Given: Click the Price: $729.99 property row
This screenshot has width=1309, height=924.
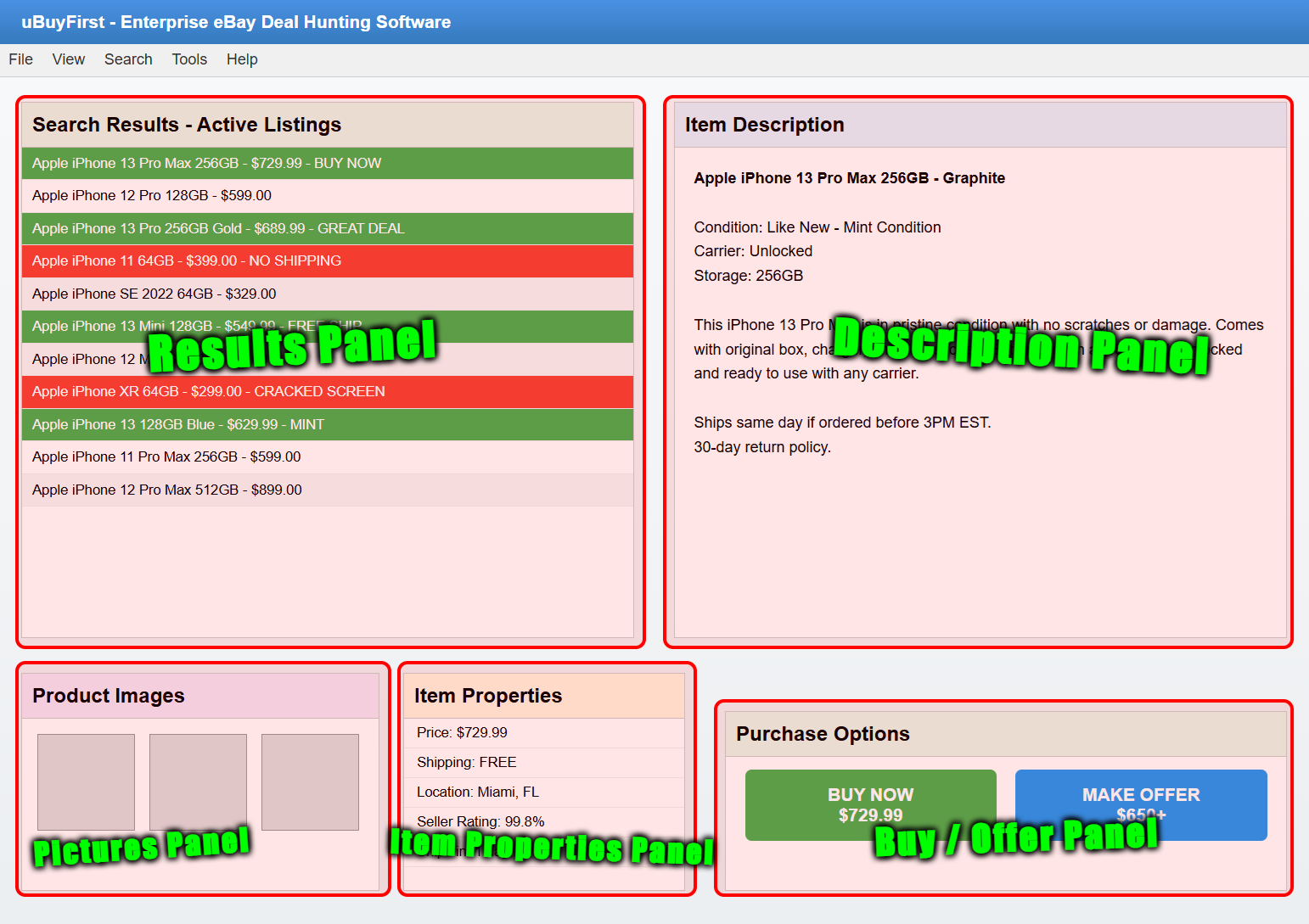Looking at the screenshot, I should tap(543, 733).
